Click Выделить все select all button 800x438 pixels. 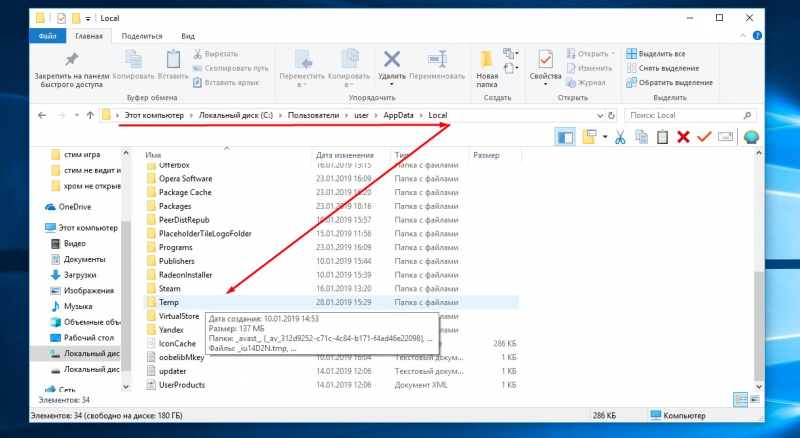click(656, 54)
